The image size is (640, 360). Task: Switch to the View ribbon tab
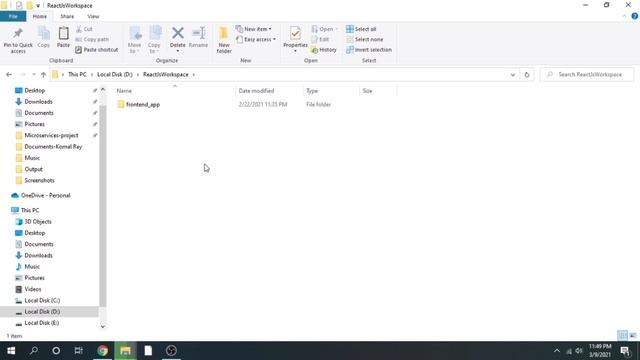[93, 16]
